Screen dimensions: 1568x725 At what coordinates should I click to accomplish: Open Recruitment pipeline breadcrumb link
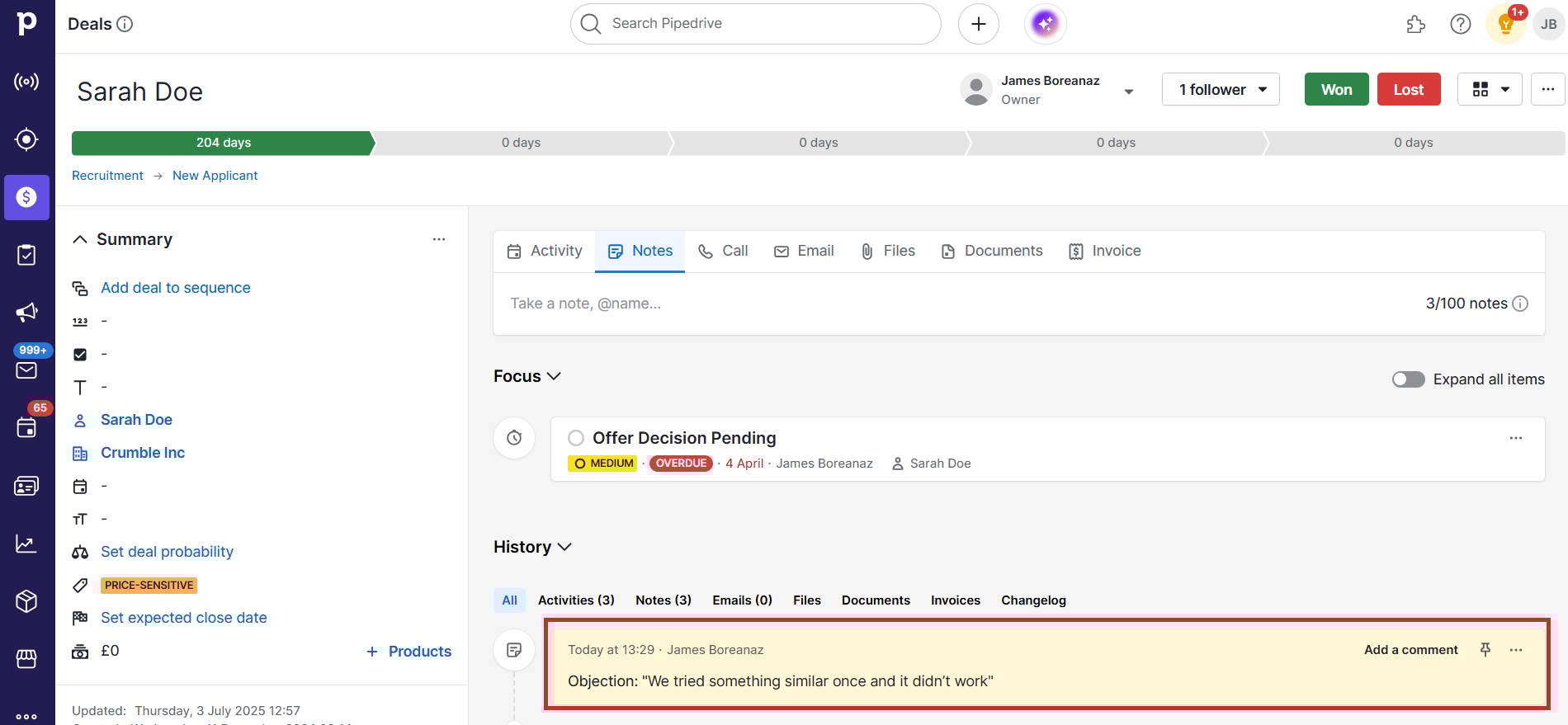107,176
